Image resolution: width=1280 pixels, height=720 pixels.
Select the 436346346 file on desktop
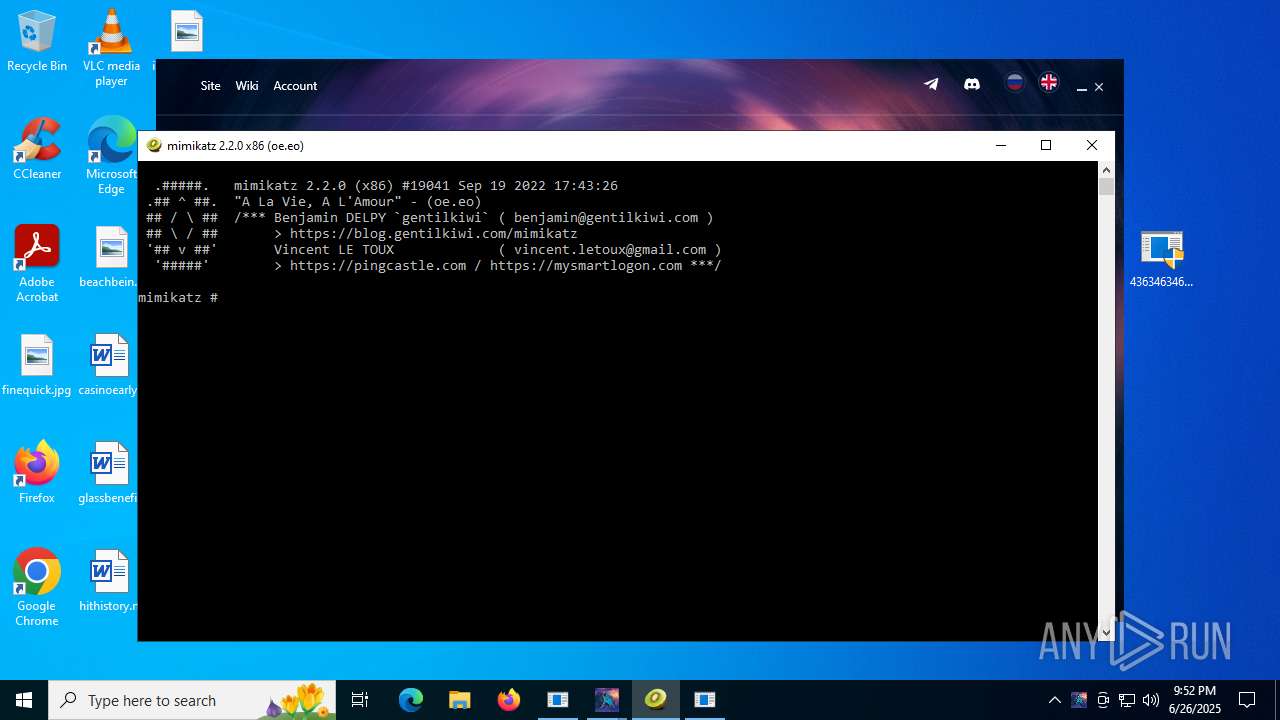(x=1161, y=258)
